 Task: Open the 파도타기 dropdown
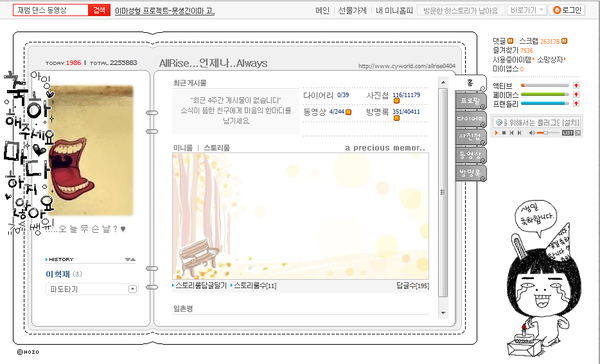(x=92, y=289)
